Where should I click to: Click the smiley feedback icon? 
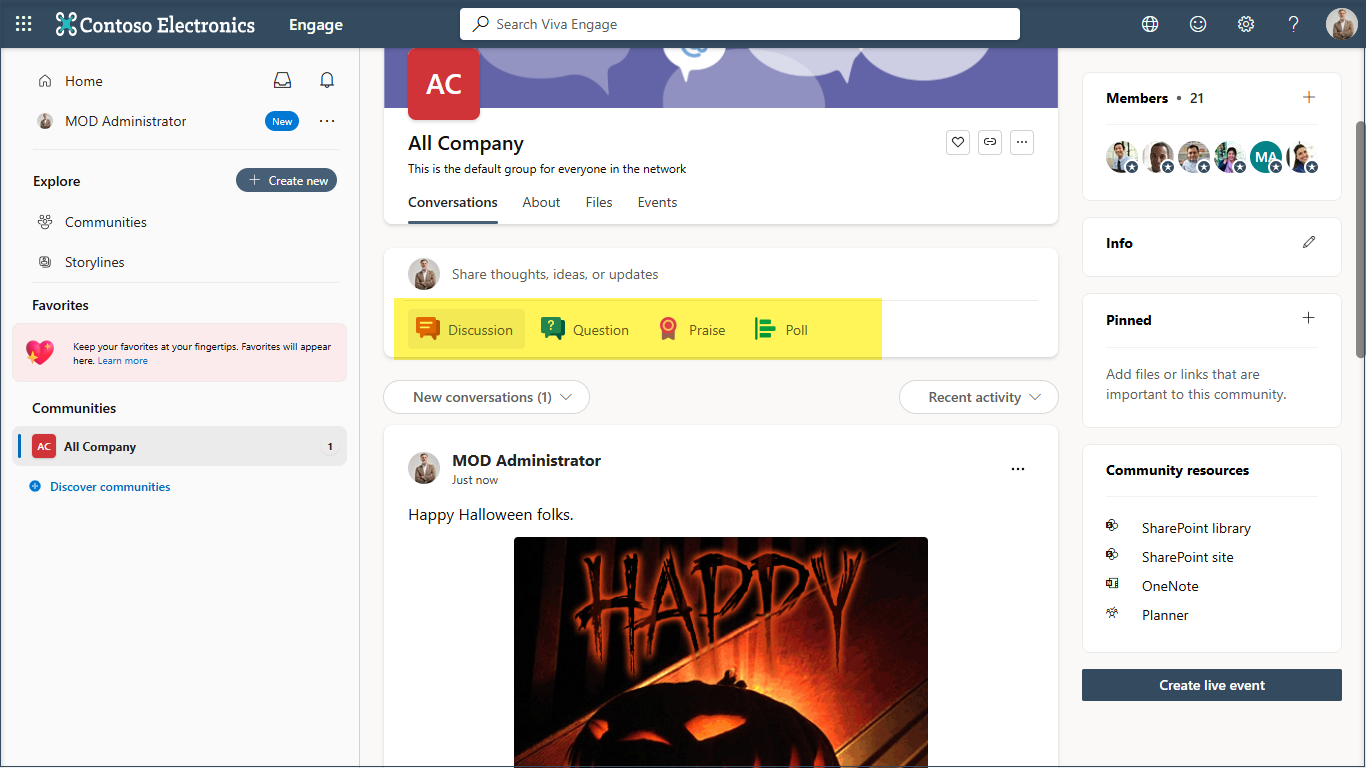(1198, 24)
